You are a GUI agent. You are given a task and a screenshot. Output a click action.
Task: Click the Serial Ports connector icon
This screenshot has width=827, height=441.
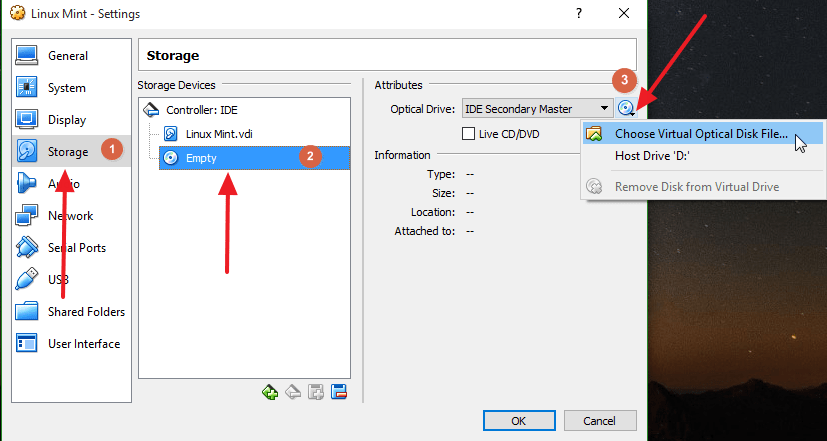[x=26, y=248]
